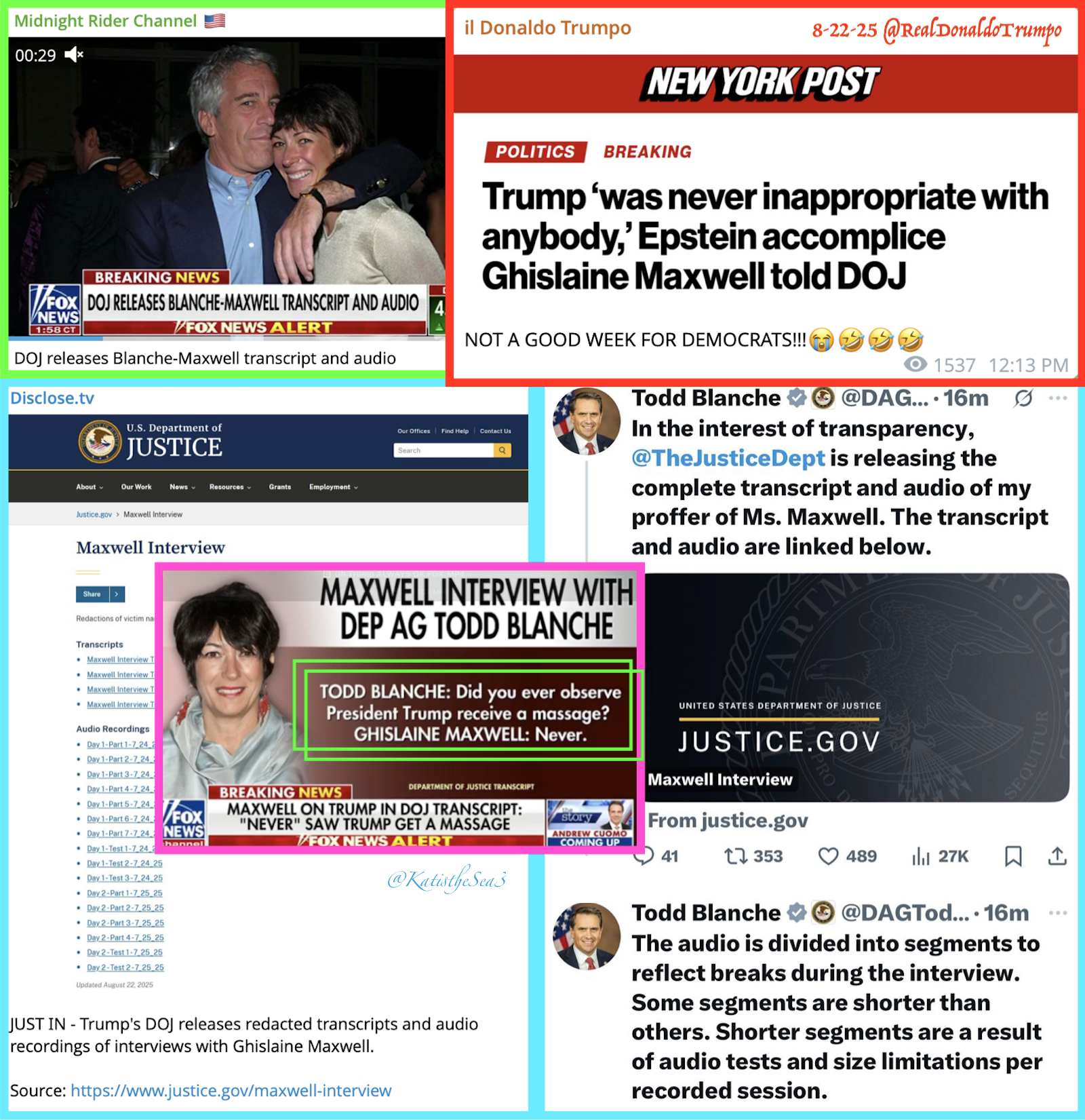Click the search magnifier on justice.gov
Screen dimensions: 1085x1120
click(x=502, y=450)
